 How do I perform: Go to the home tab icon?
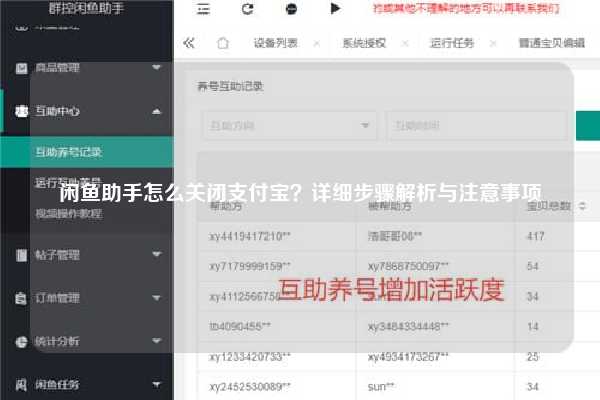pyautogui.click(x=223, y=43)
